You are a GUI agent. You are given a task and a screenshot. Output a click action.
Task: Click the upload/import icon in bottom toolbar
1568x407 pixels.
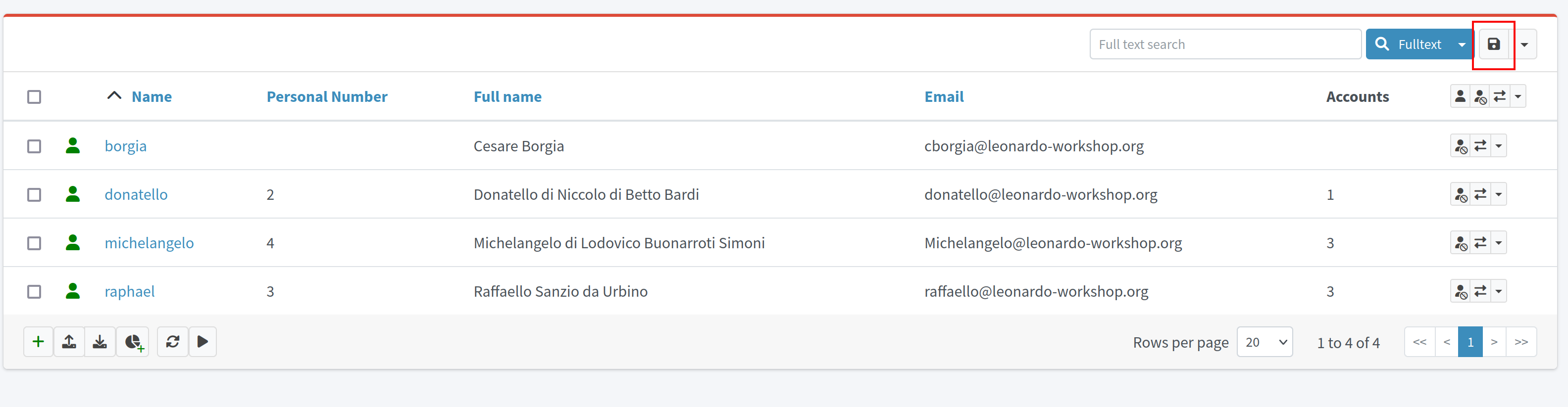[69, 342]
